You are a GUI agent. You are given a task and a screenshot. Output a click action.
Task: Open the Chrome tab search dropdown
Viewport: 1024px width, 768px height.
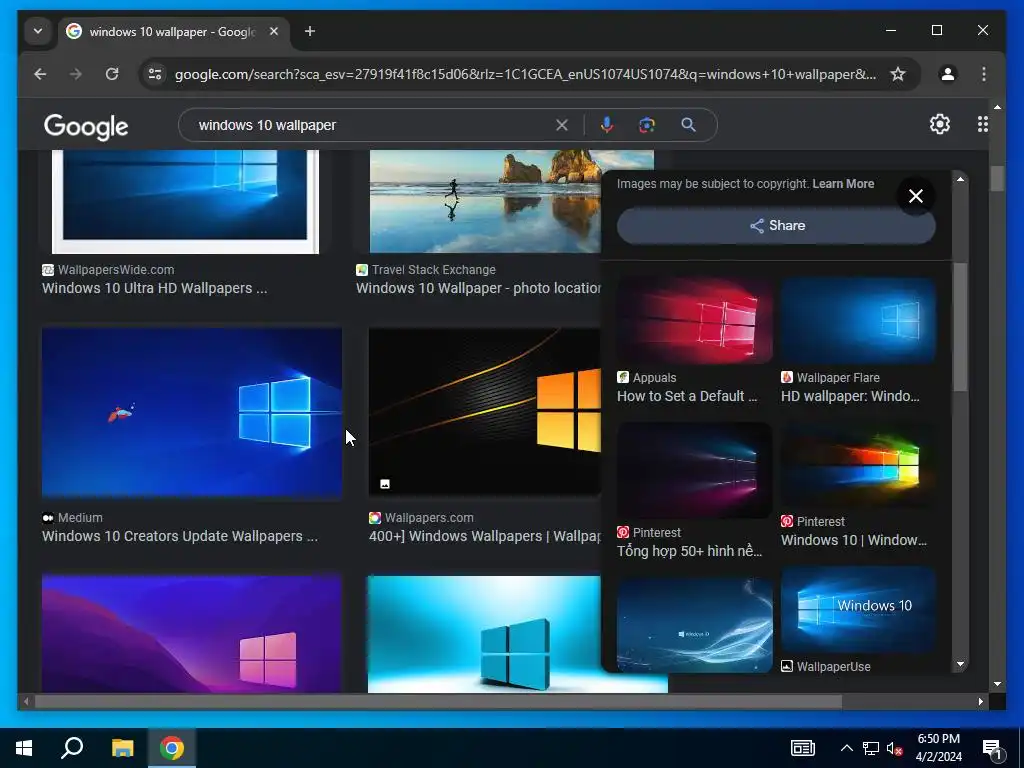tap(38, 31)
